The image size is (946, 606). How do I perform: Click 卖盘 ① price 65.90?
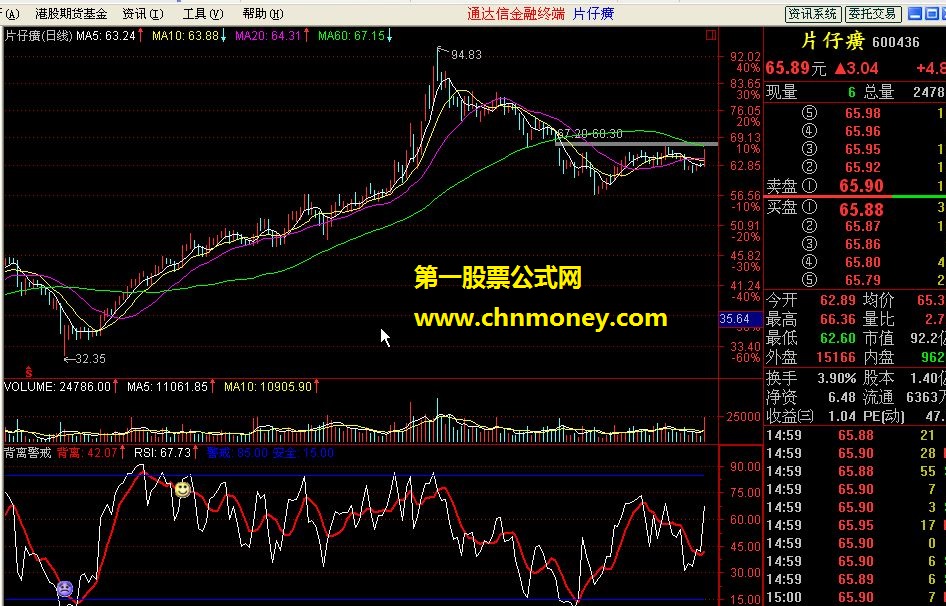tap(862, 186)
